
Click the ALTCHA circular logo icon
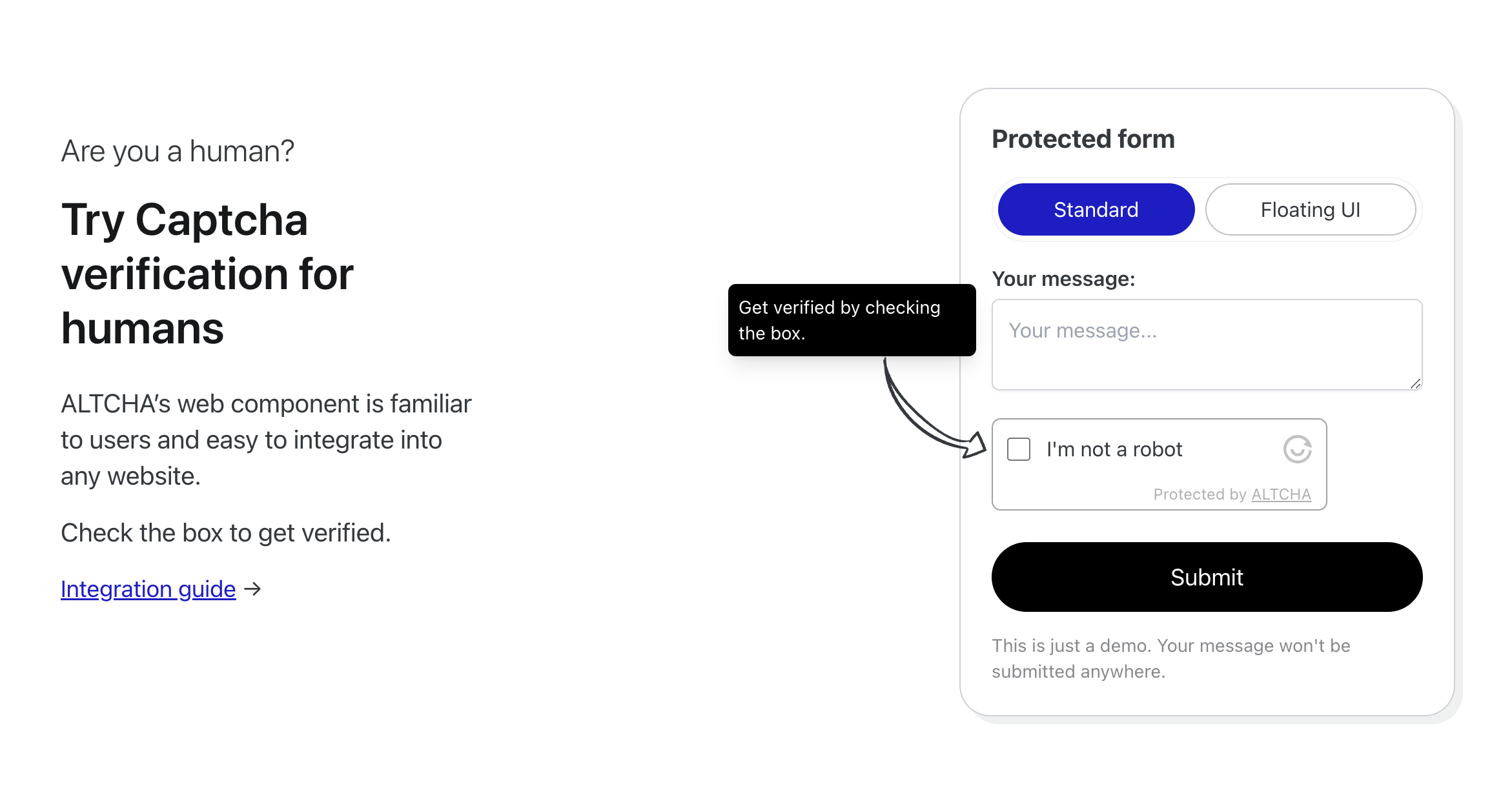coord(1297,449)
